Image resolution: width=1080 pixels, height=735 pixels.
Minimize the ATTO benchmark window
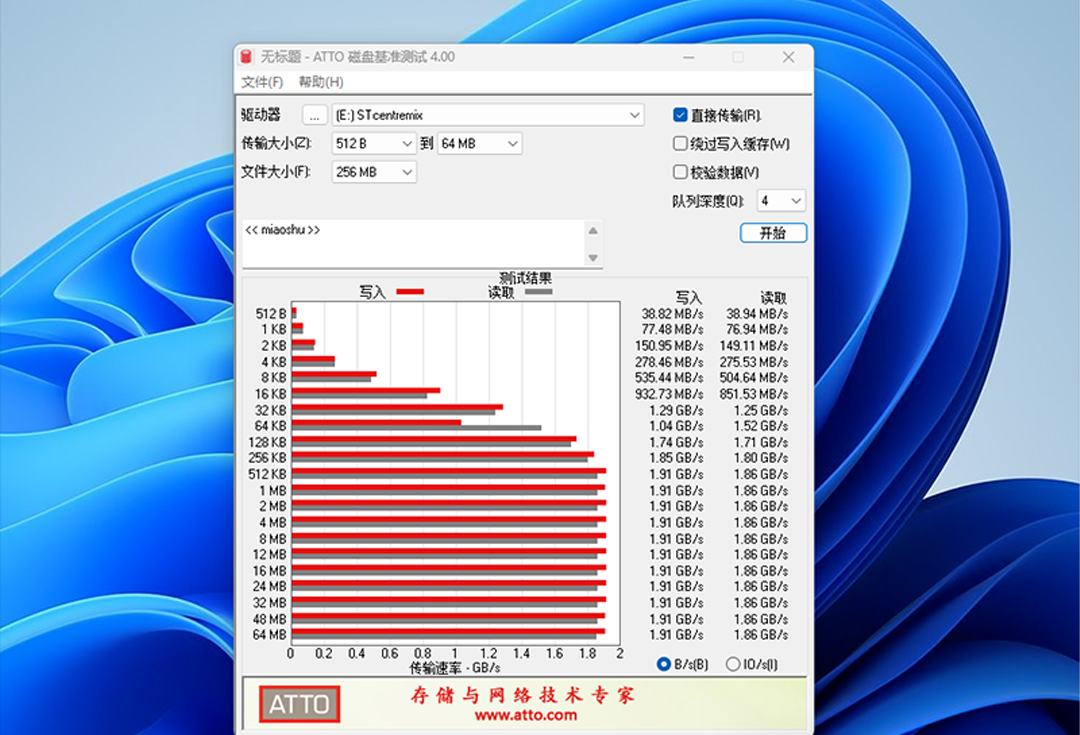pyautogui.click(x=687, y=57)
